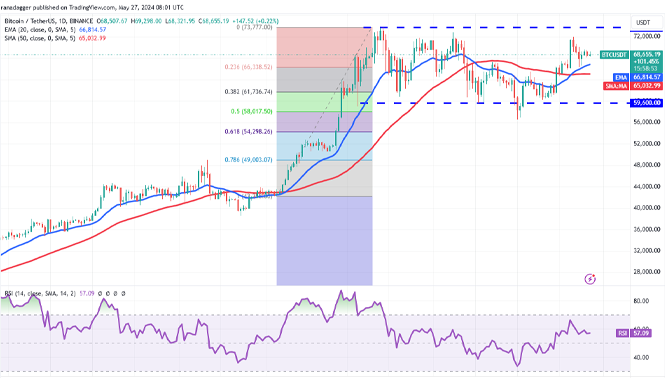The width and height of the screenshot is (665, 378).
Task: Click the EMA (20, close) indicator legend
Action: pyautogui.click(x=41, y=30)
